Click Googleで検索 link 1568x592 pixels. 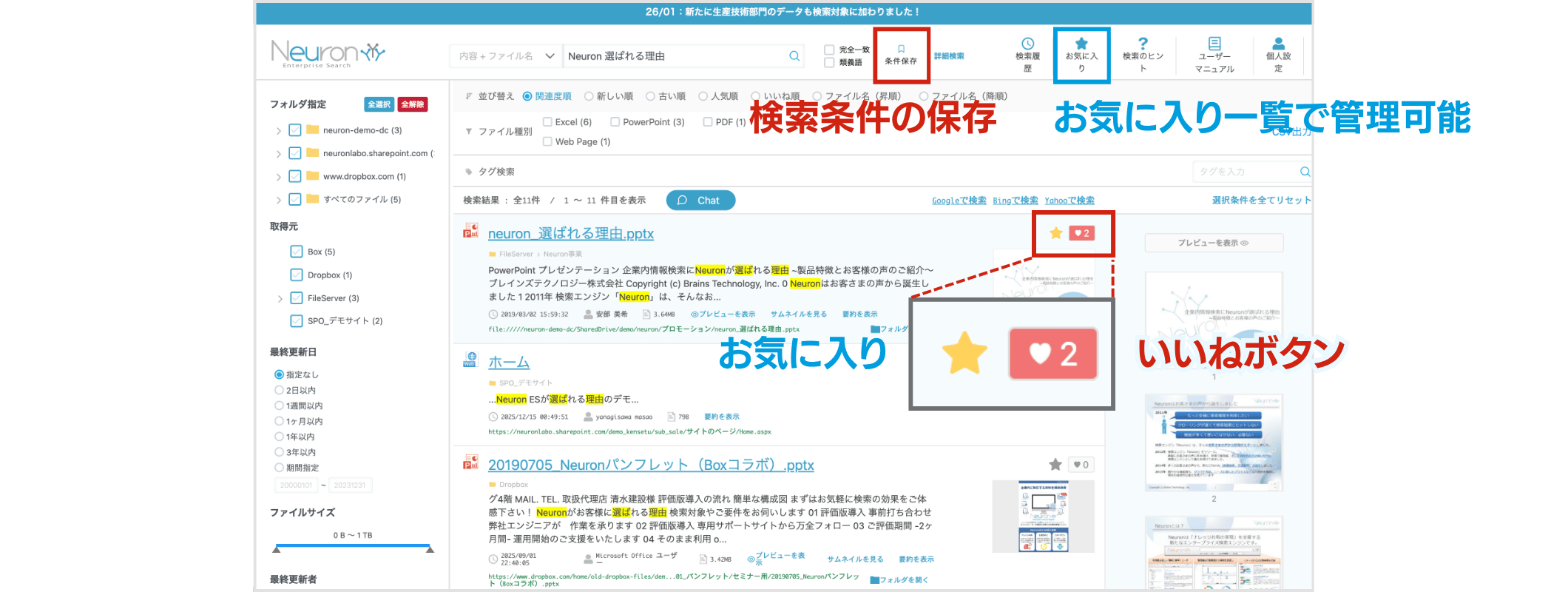point(959,201)
